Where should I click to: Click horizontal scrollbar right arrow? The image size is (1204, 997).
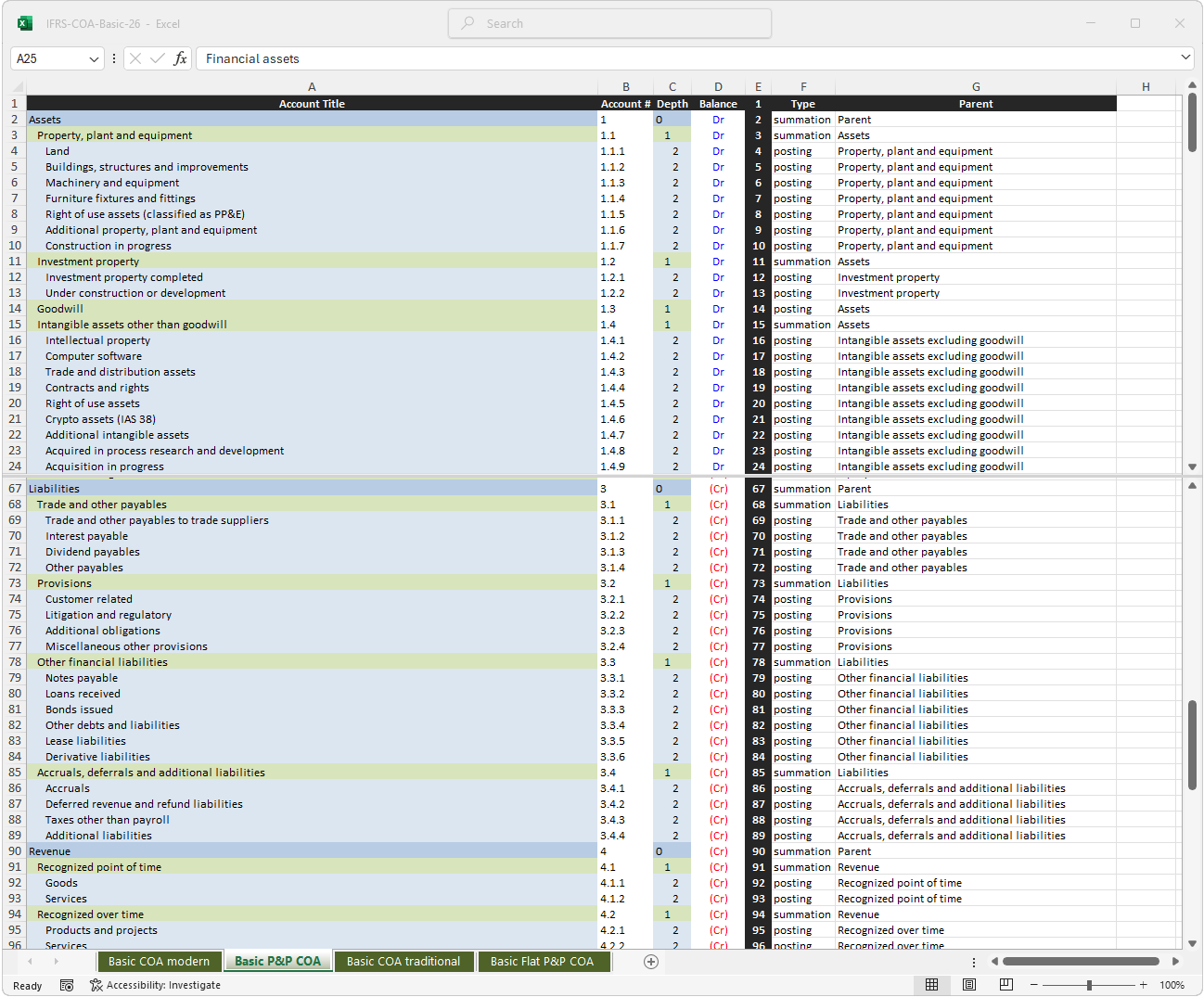click(x=1176, y=962)
